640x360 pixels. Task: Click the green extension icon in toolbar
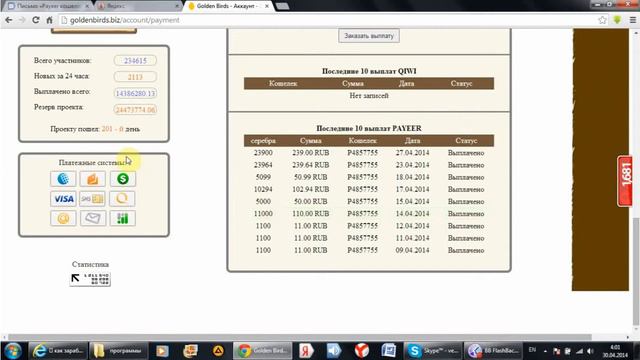(617, 20)
